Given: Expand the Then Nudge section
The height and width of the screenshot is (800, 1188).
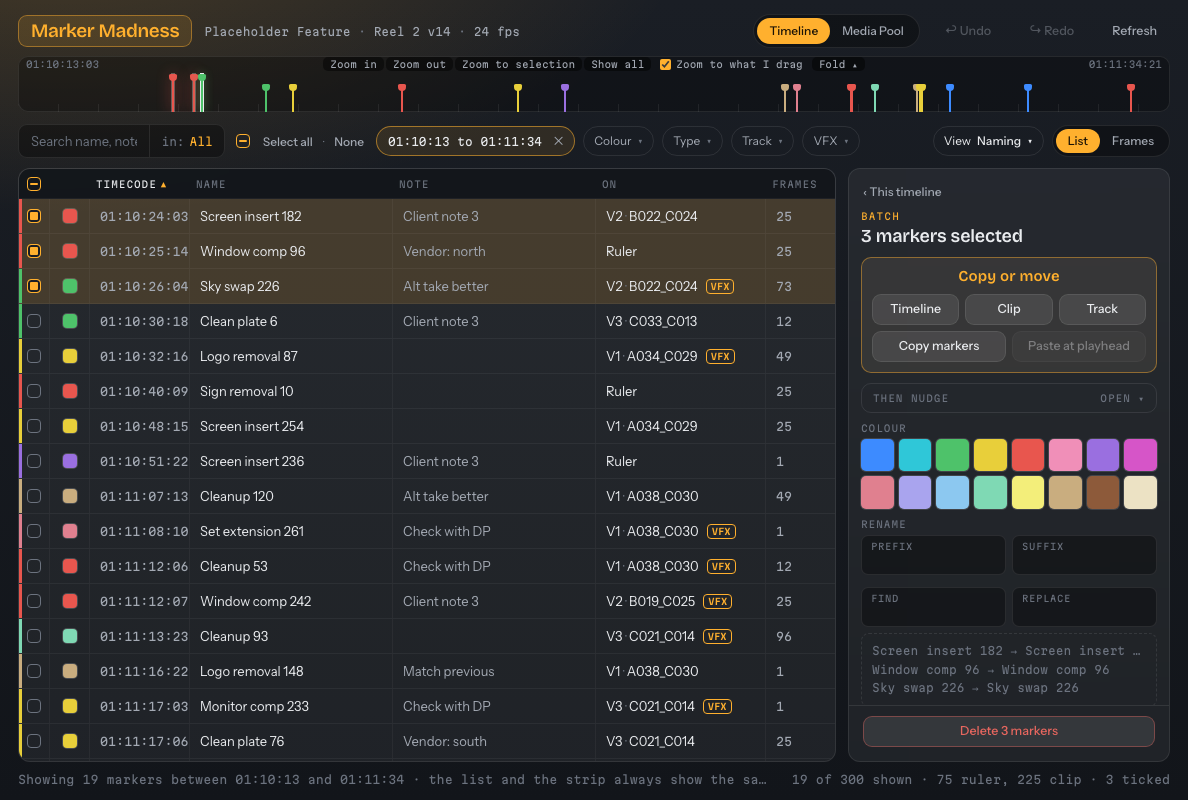Looking at the screenshot, I should point(1008,398).
